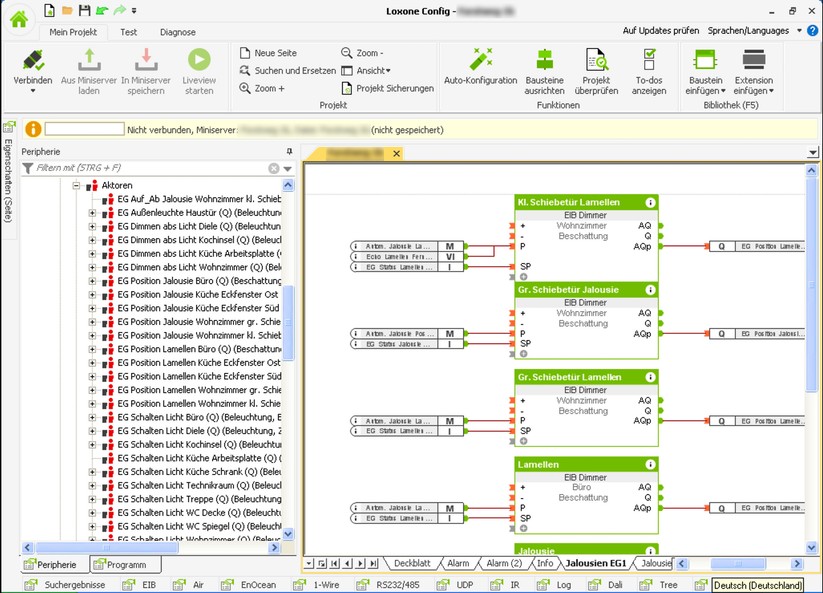Open document tab list dropdown arrow
Viewport: 823px width, 593px height.
point(813,153)
